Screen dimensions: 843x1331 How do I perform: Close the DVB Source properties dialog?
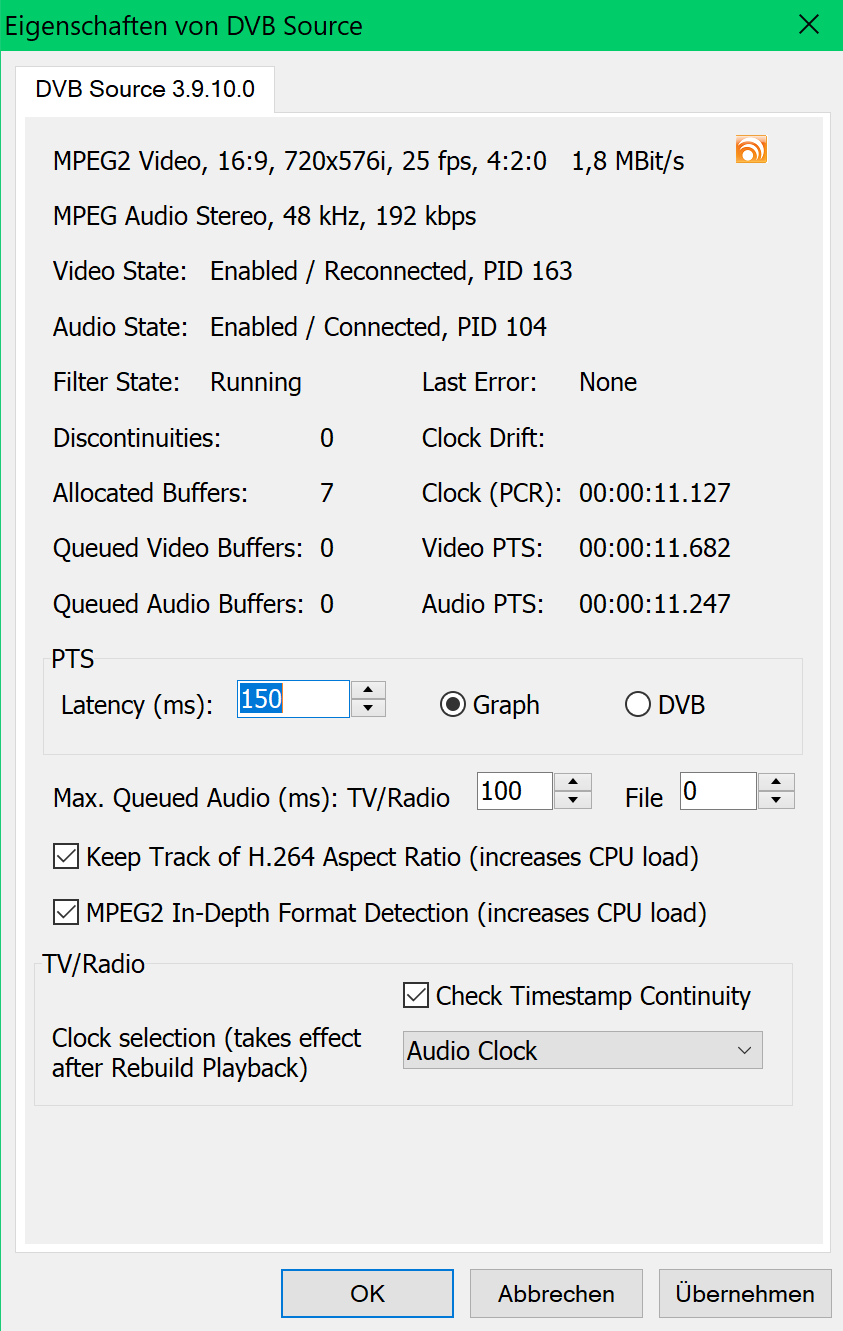coord(809,25)
